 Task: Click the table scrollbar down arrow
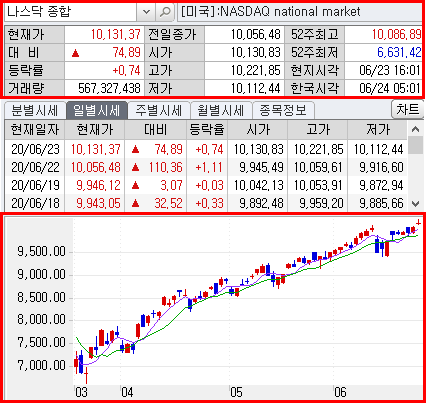point(415,203)
